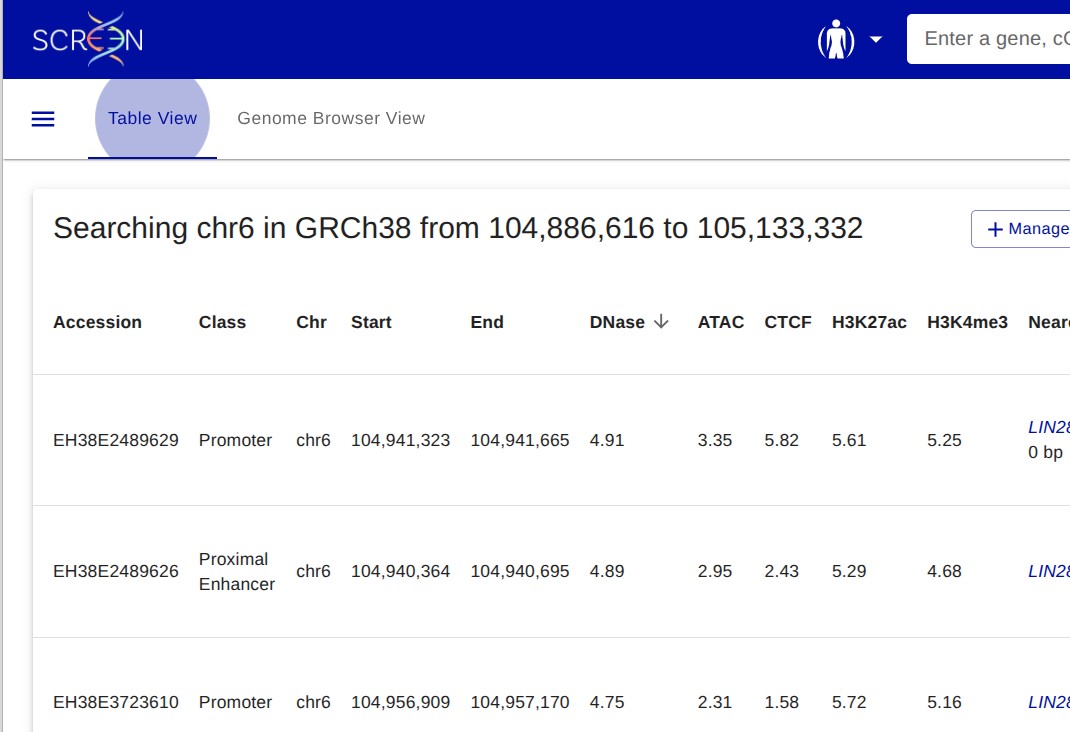Click H3K27ac value 5.72
The height and width of the screenshot is (732, 1070).
pyautogui.click(x=849, y=702)
